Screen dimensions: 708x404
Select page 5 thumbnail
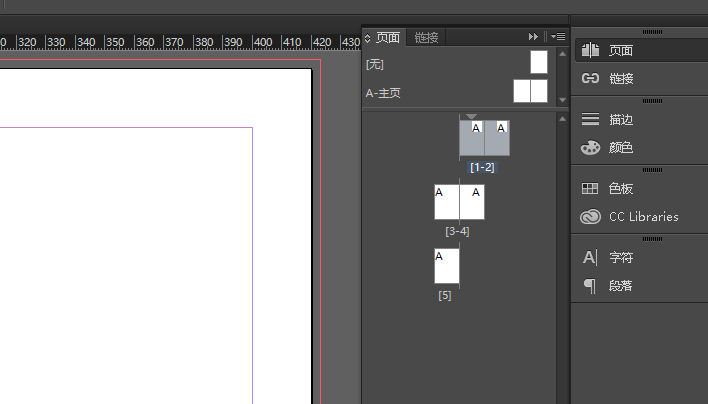[x=447, y=266]
